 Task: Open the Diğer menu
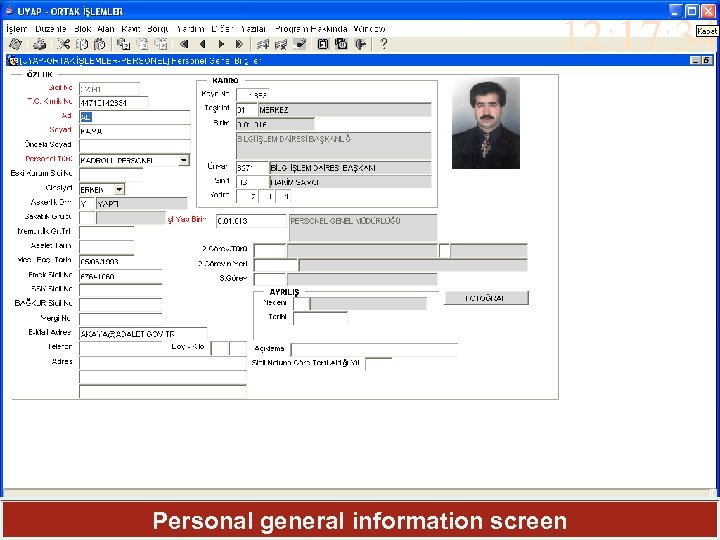pos(222,29)
